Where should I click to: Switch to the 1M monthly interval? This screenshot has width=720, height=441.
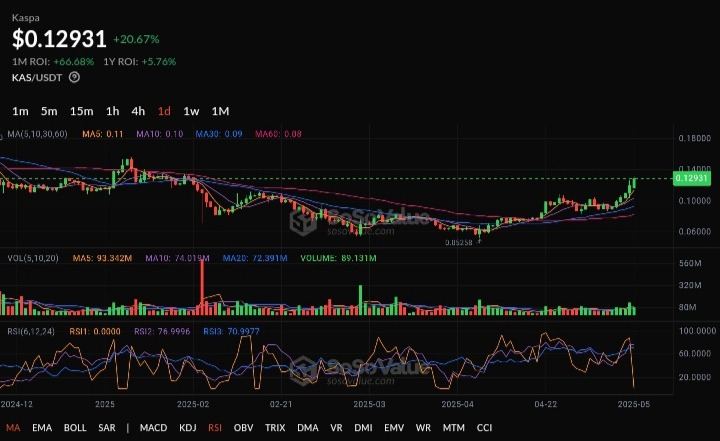coord(221,111)
